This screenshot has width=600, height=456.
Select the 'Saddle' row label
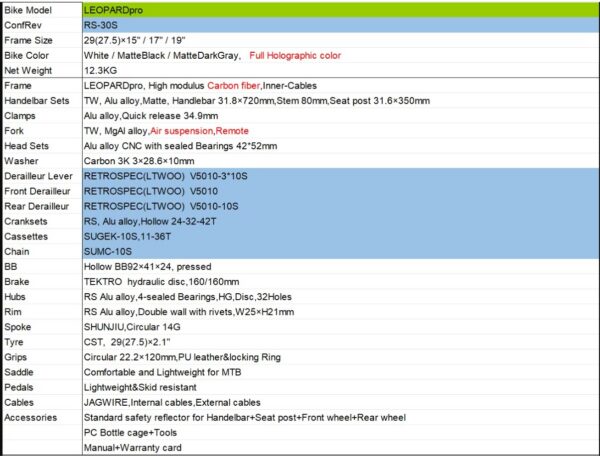[19, 372]
